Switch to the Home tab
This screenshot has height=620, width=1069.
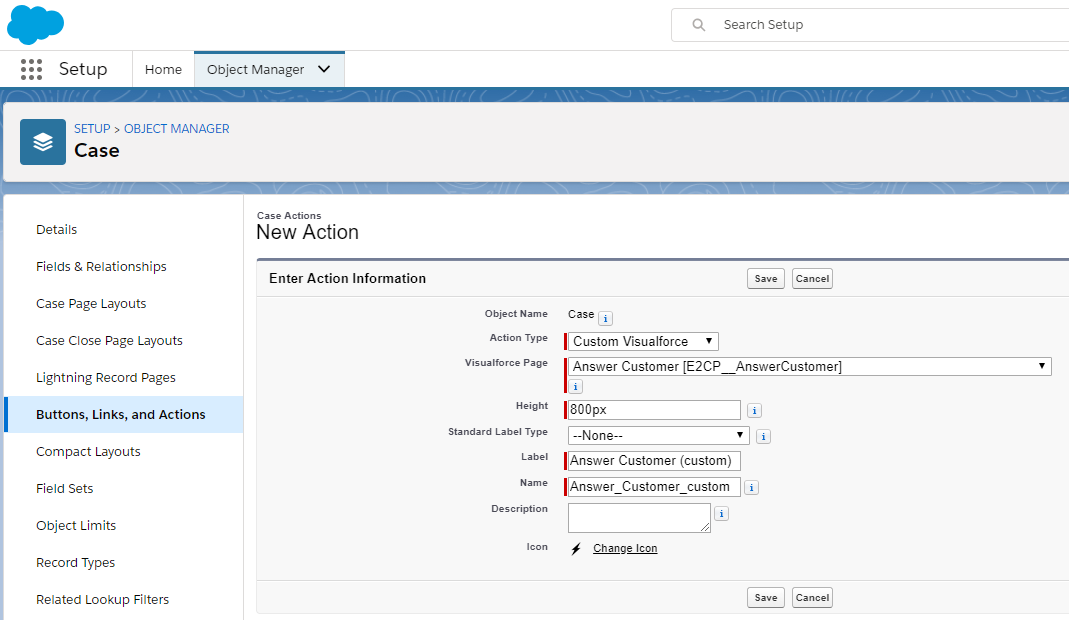(163, 70)
